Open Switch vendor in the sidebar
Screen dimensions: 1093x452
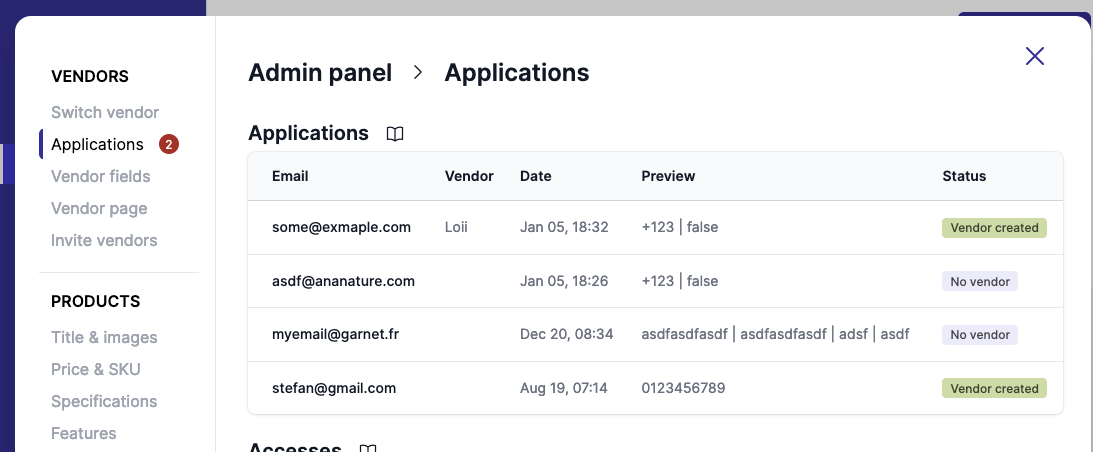(x=105, y=112)
